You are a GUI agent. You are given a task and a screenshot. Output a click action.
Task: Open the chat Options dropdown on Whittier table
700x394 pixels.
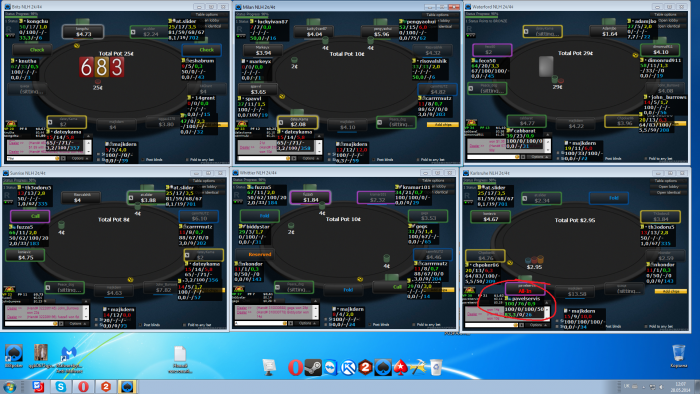[307, 323]
